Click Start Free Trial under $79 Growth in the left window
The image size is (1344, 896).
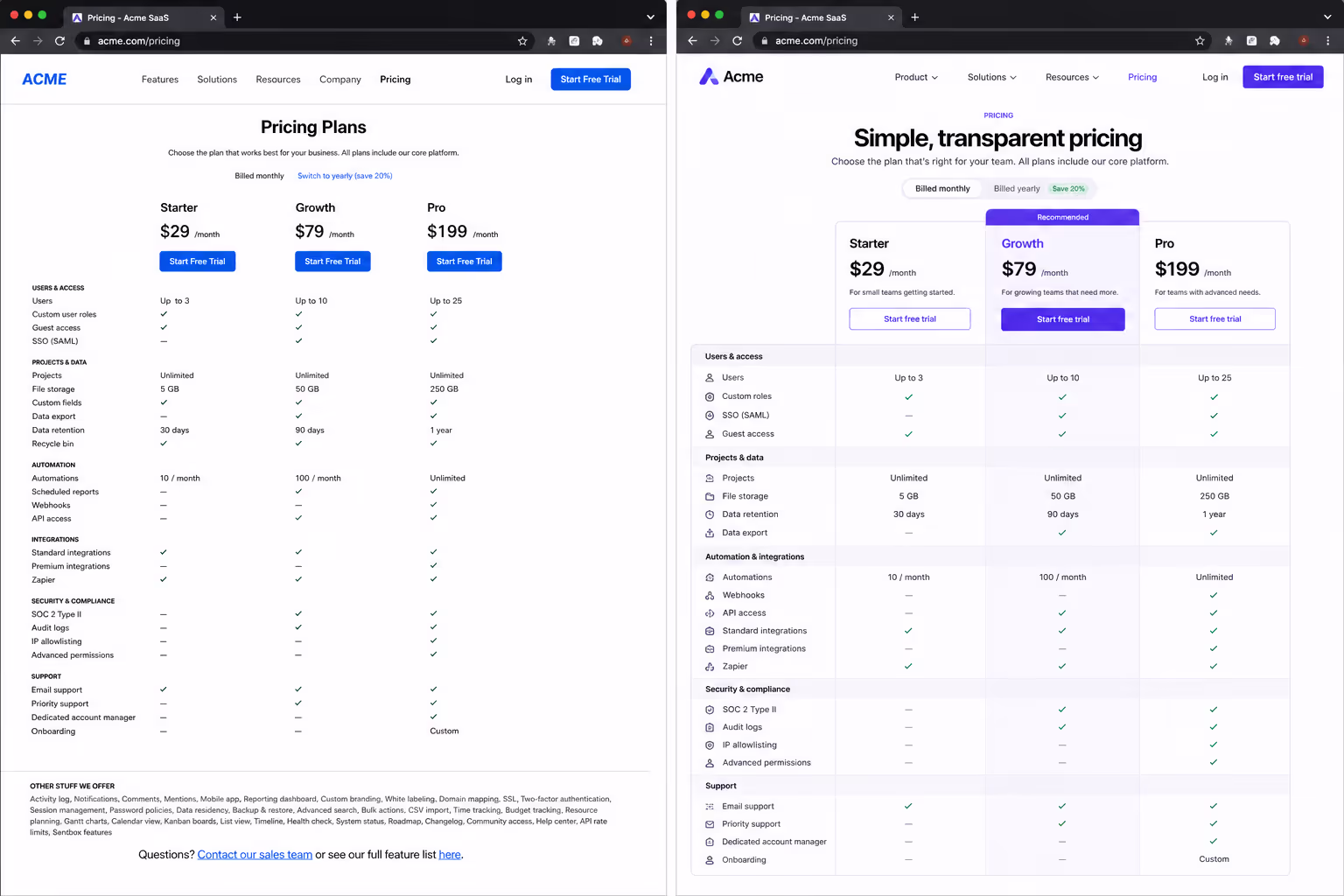[332, 262]
